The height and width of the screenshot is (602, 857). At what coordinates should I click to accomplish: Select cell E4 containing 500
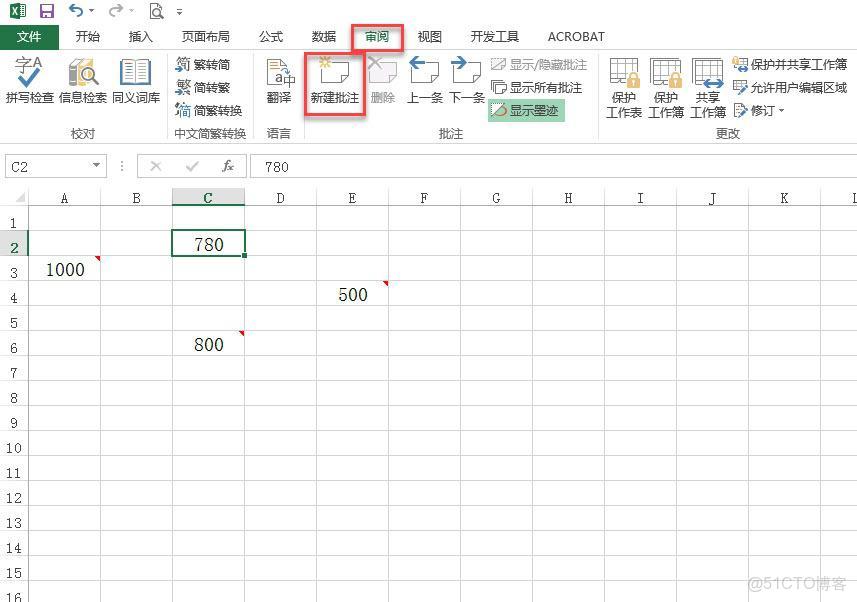pyautogui.click(x=352, y=294)
